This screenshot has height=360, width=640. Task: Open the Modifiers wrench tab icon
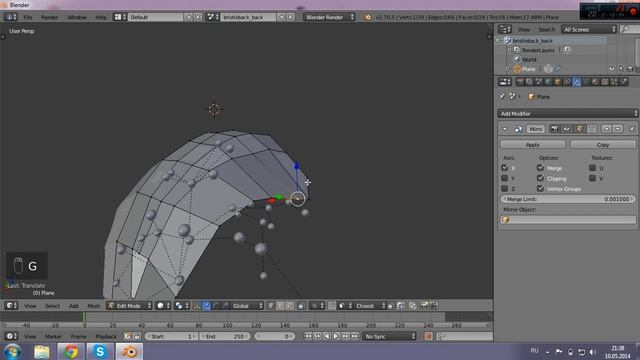pyautogui.click(x=576, y=82)
